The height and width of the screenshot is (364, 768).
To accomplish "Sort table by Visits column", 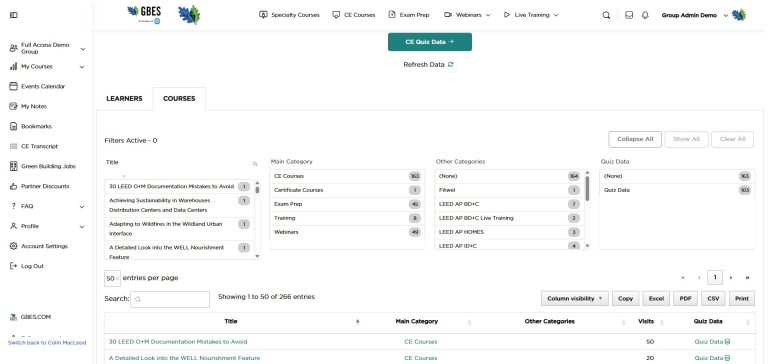I will 646,322.
